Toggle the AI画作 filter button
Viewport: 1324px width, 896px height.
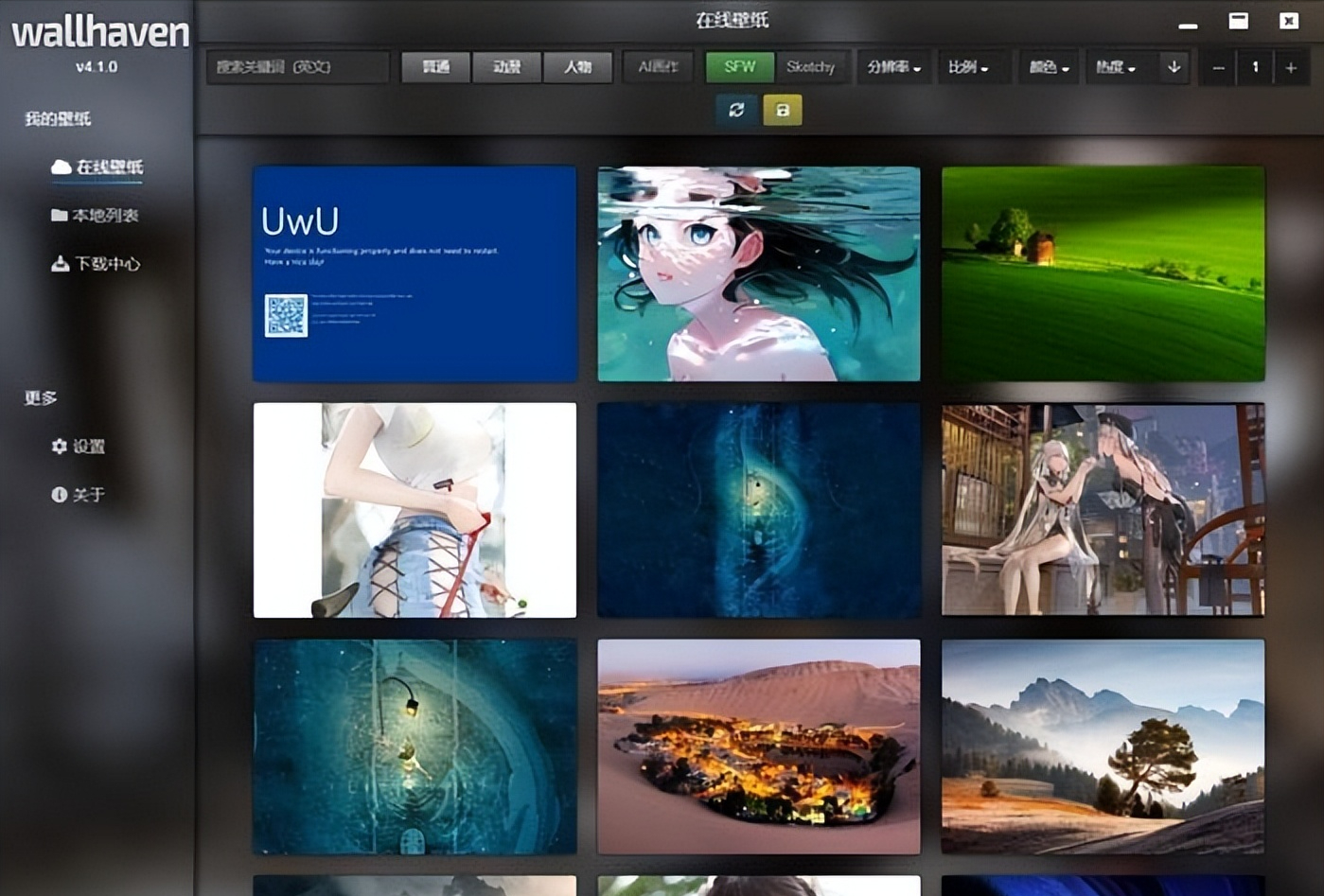pyautogui.click(x=658, y=67)
